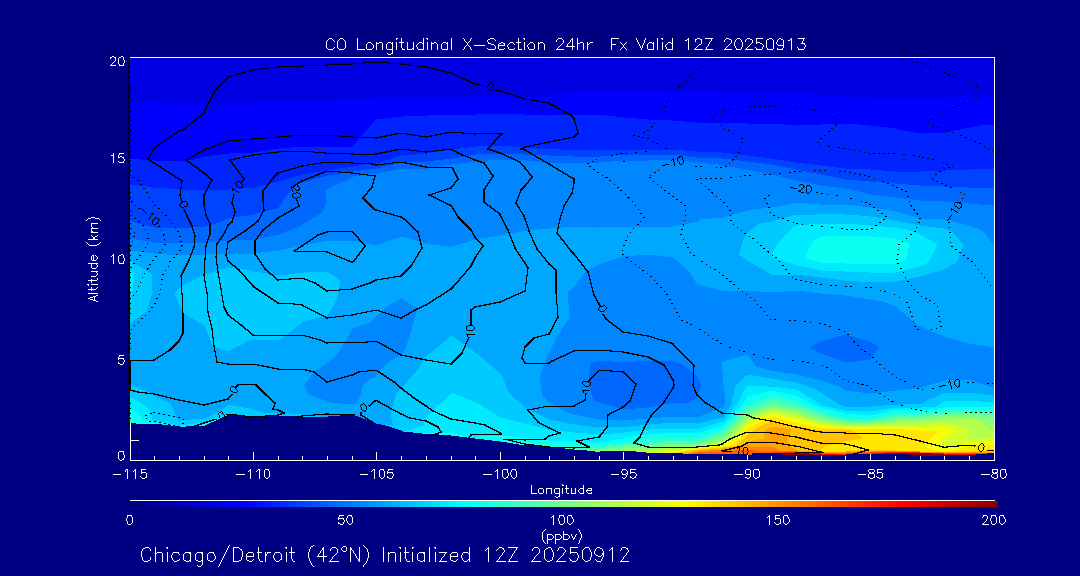Click the '5' altitude tick label
This screenshot has height=576, width=1080.
pyautogui.click(x=120, y=359)
